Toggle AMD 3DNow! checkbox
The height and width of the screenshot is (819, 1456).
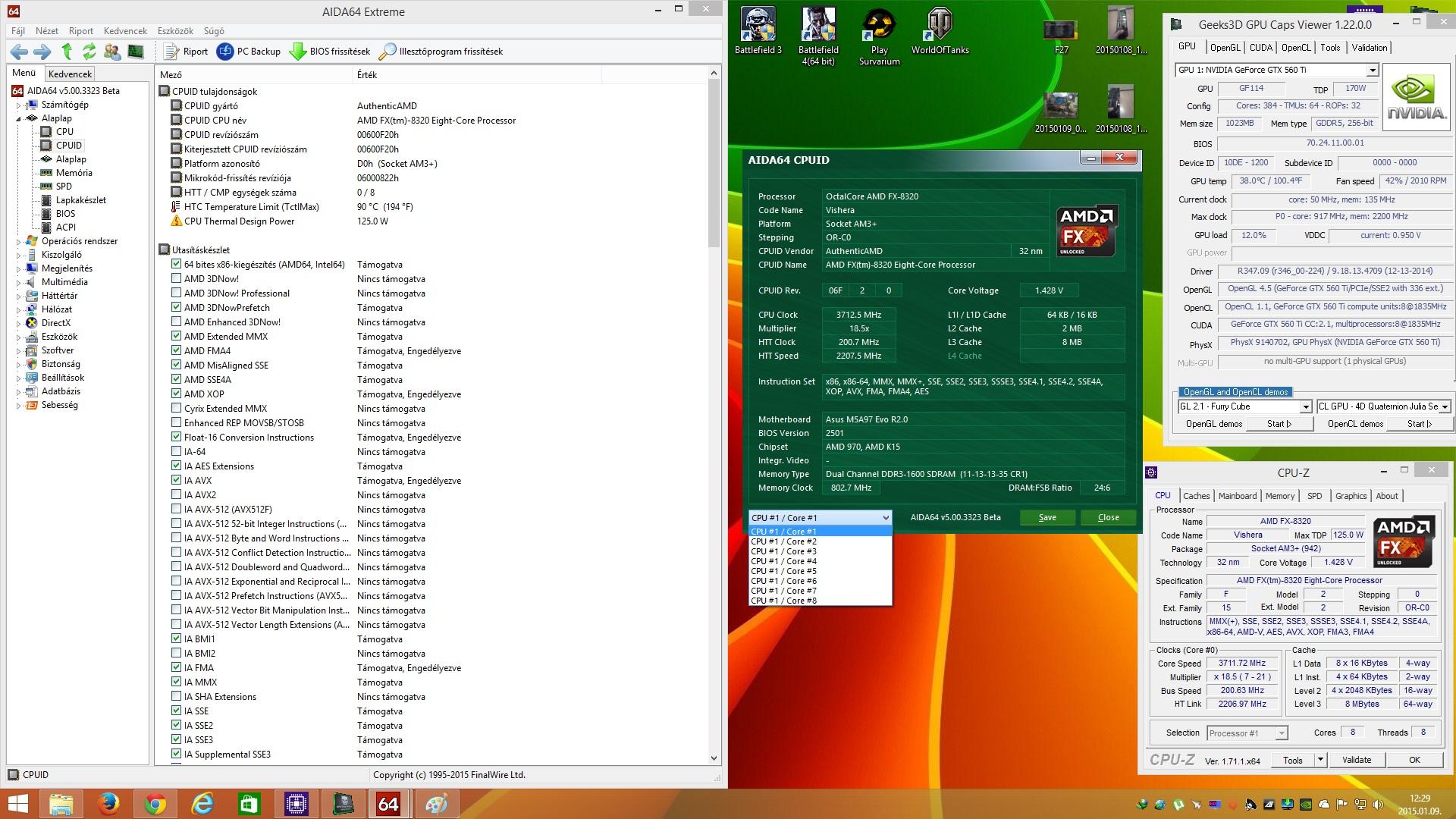177,279
